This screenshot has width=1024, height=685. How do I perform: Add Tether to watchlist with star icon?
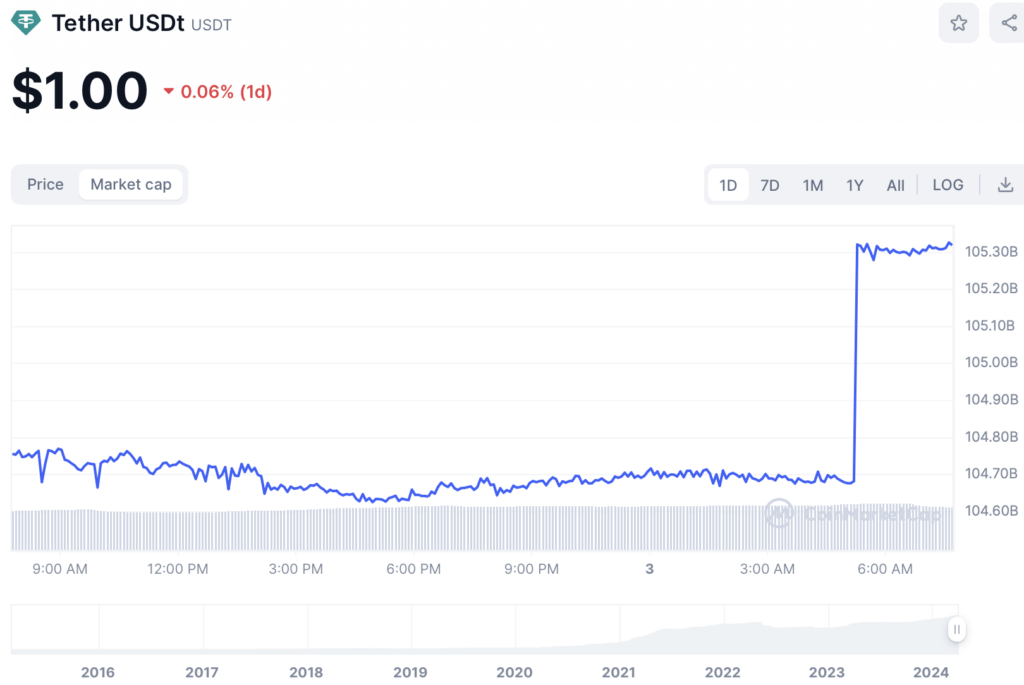click(958, 24)
